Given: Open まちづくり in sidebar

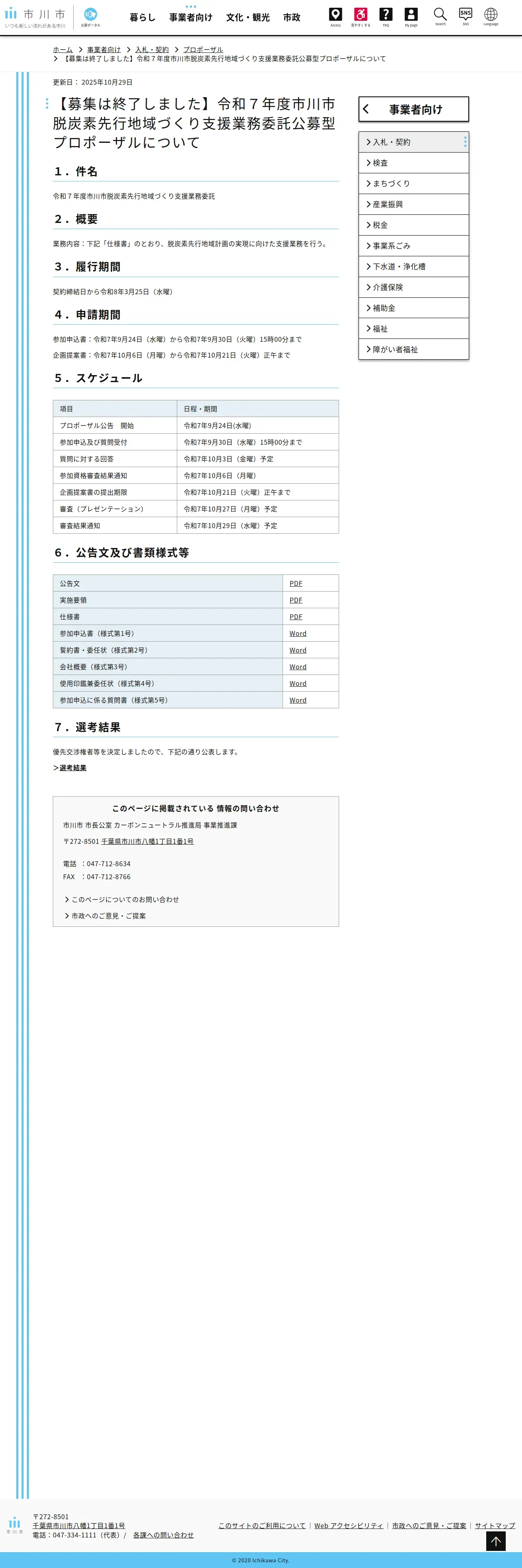Looking at the screenshot, I should coord(414,184).
